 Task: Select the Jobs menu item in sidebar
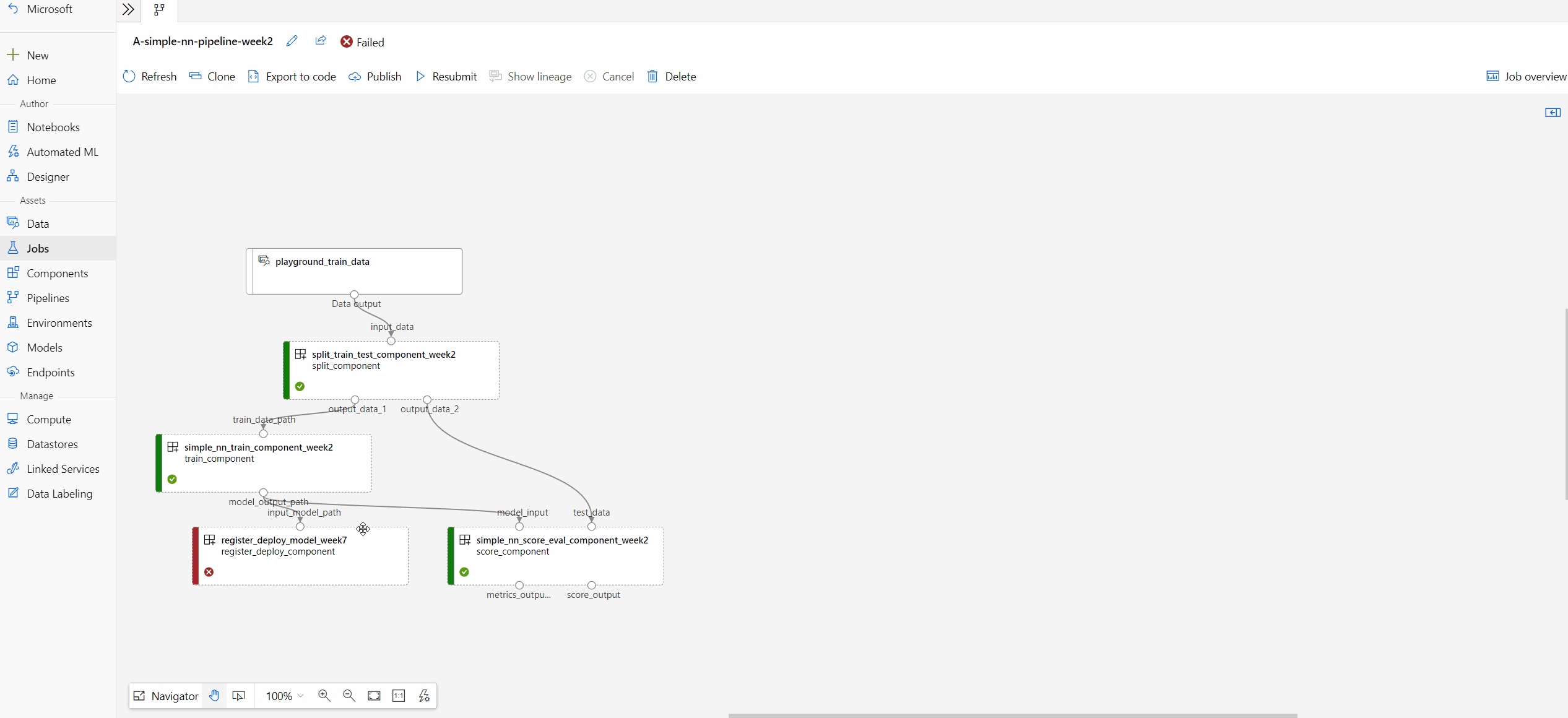[x=38, y=248]
